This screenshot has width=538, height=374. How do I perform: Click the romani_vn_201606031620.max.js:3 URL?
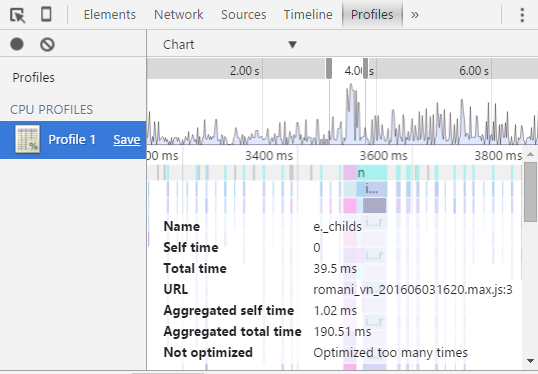pos(413,290)
